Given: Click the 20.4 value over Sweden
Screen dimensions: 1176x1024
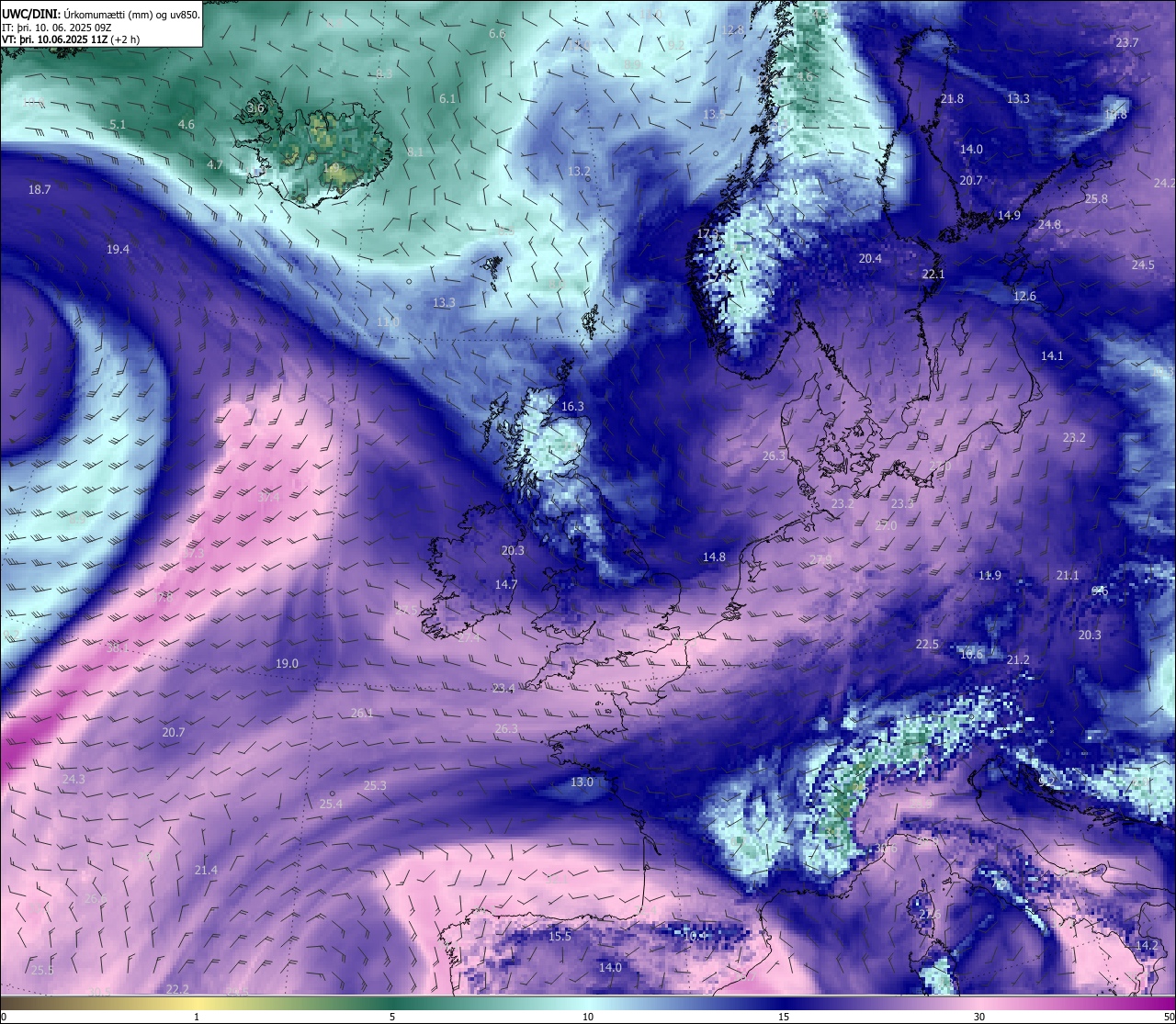Looking at the screenshot, I should (x=870, y=258).
